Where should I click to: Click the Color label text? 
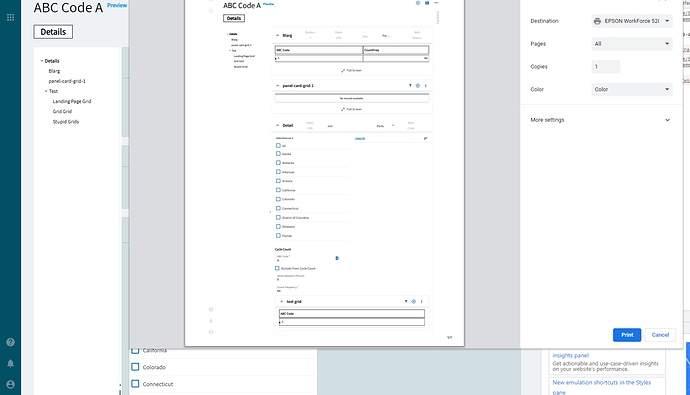(x=537, y=89)
